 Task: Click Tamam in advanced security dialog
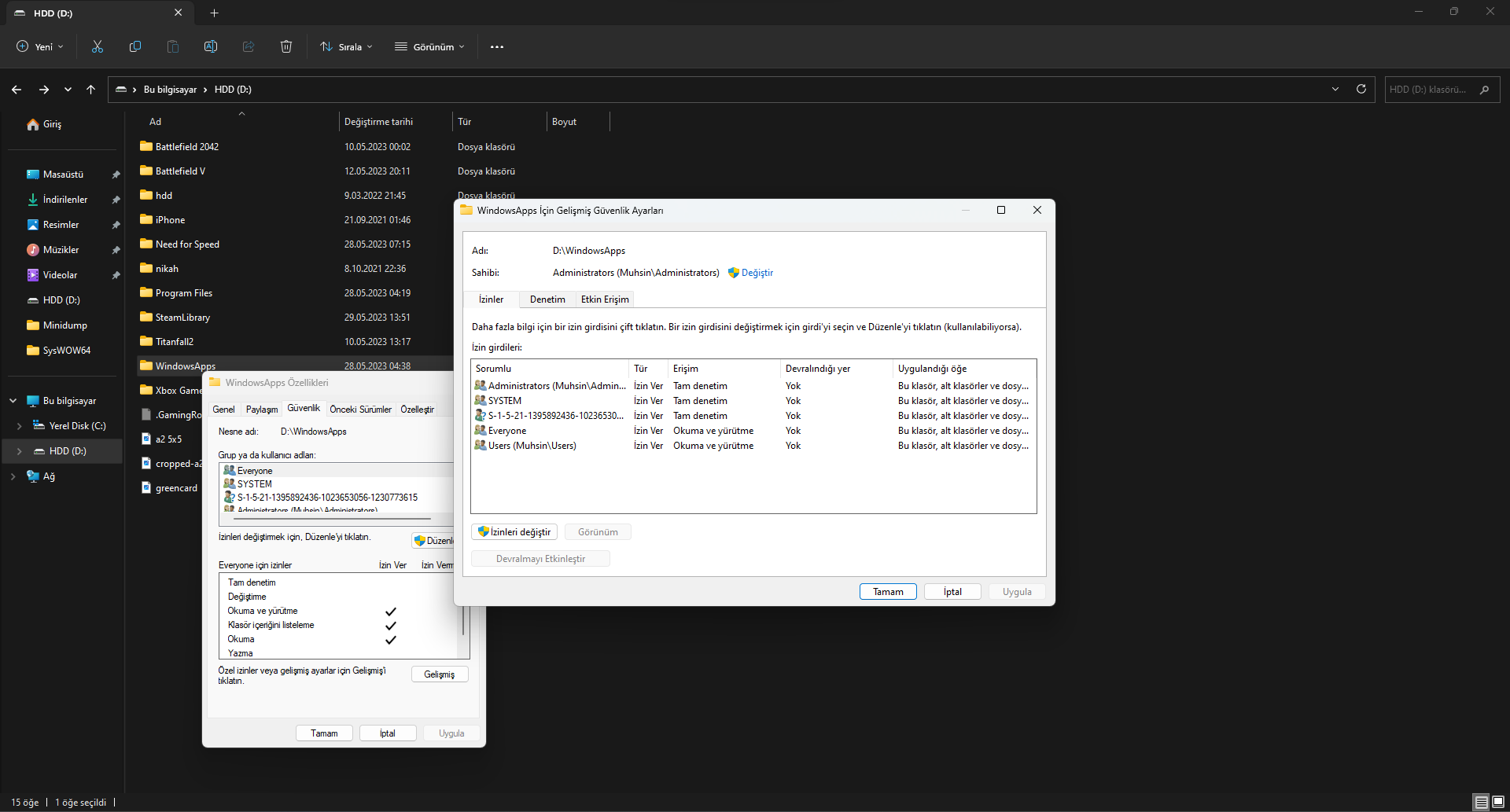pos(888,592)
